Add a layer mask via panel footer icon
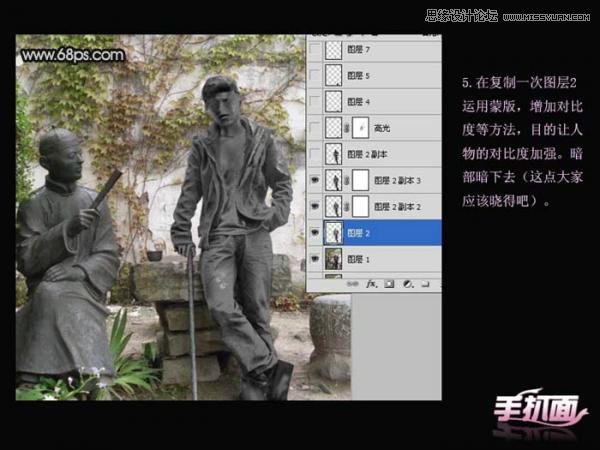The image size is (600, 450). pos(390,284)
